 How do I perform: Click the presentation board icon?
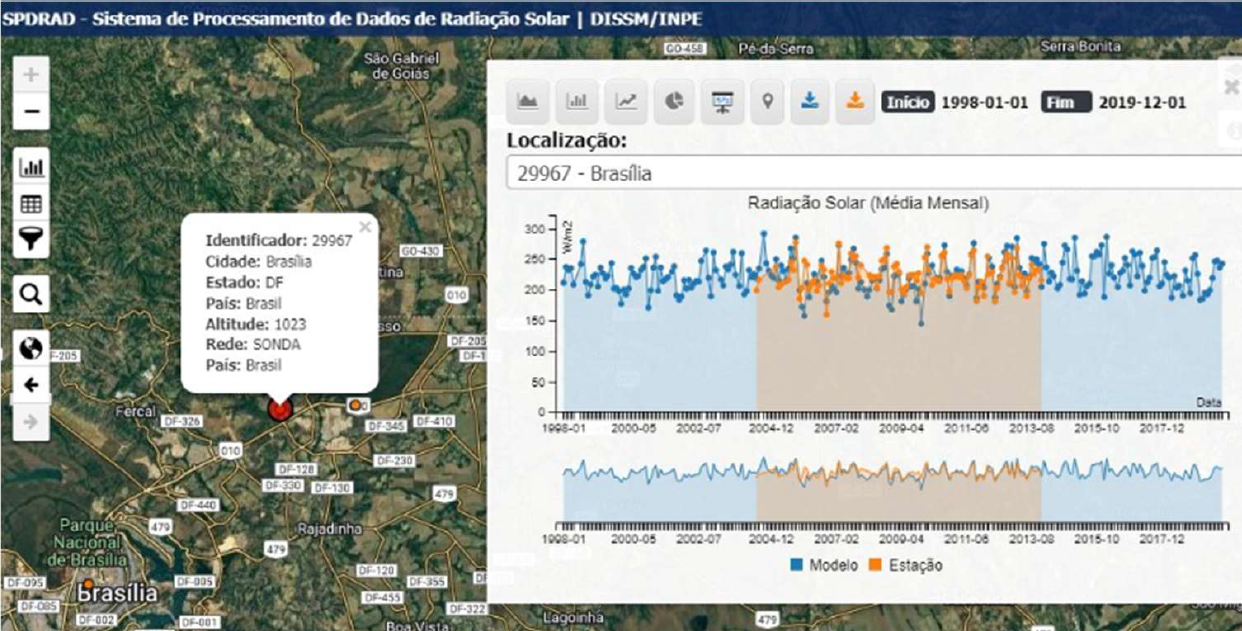coord(722,102)
